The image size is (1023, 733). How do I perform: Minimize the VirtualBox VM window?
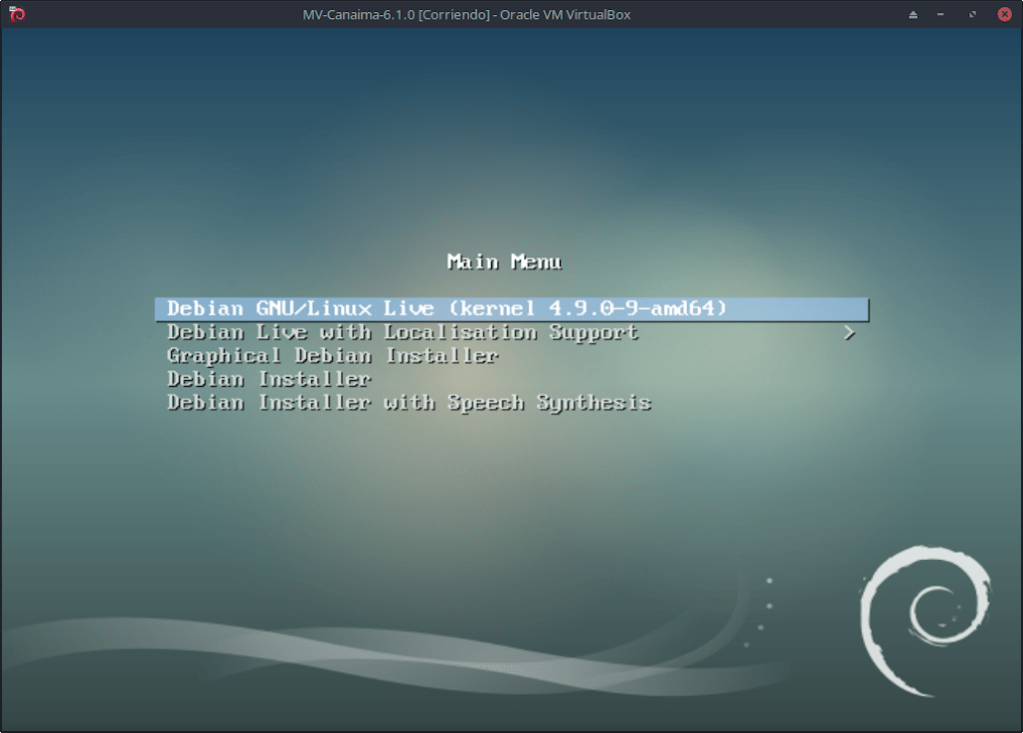(942, 15)
